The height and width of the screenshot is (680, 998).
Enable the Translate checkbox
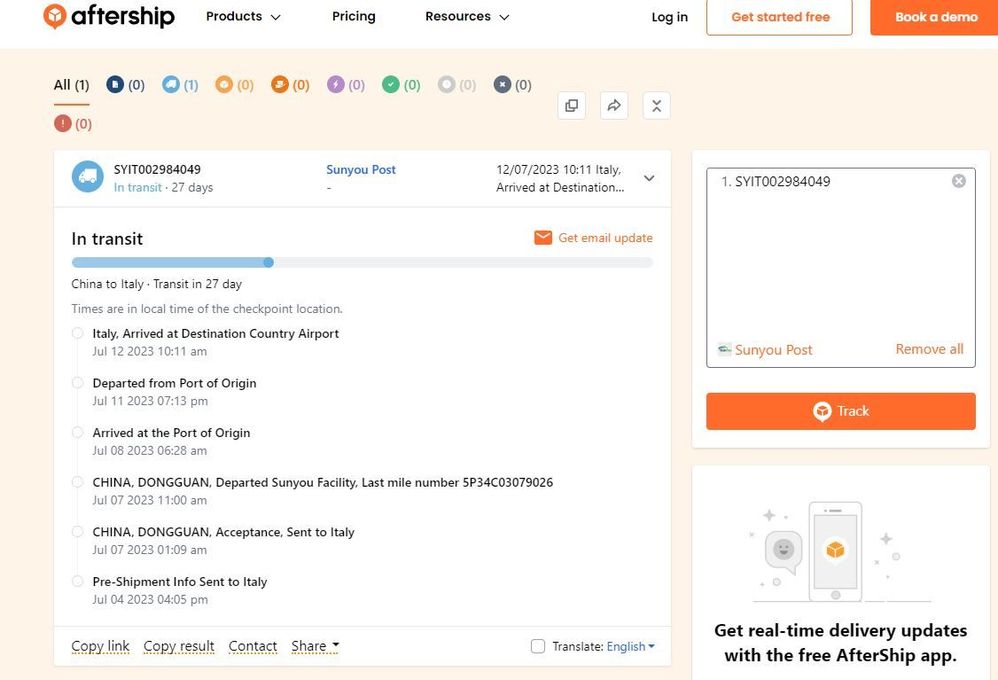[538, 646]
